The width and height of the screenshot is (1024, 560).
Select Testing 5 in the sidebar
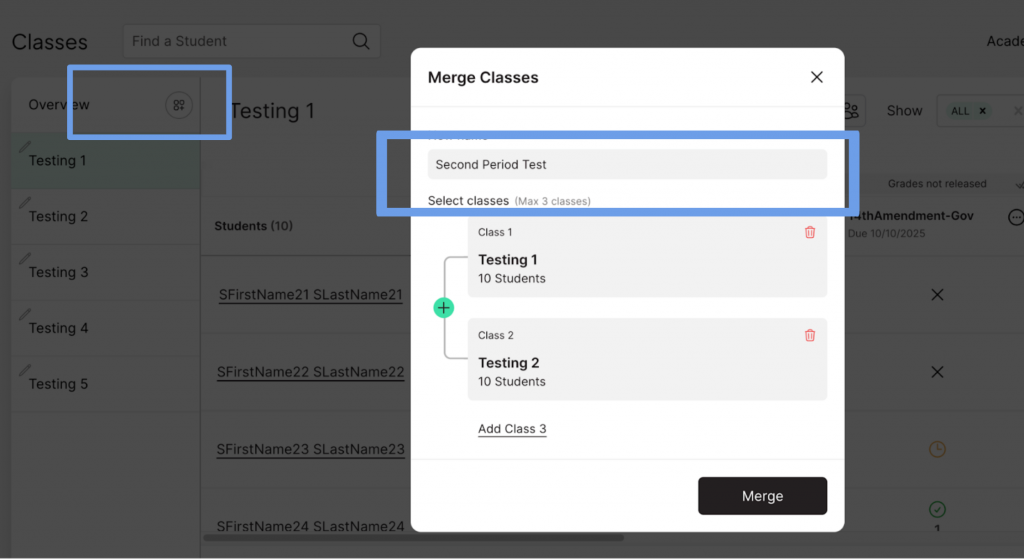pyautogui.click(x=105, y=384)
